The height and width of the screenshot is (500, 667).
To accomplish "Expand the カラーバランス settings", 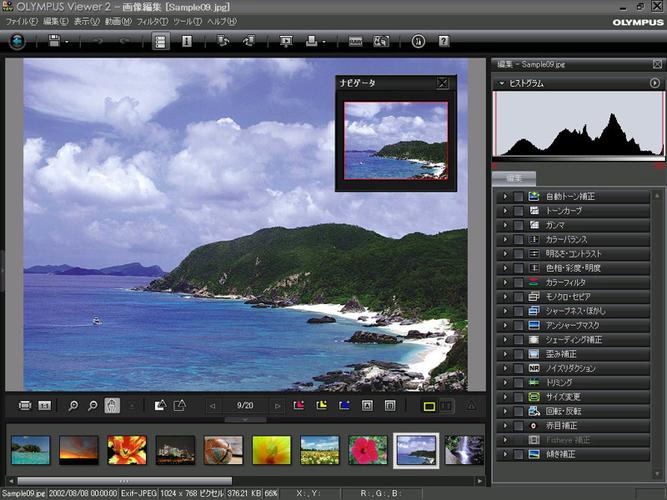I will click(x=504, y=240).
